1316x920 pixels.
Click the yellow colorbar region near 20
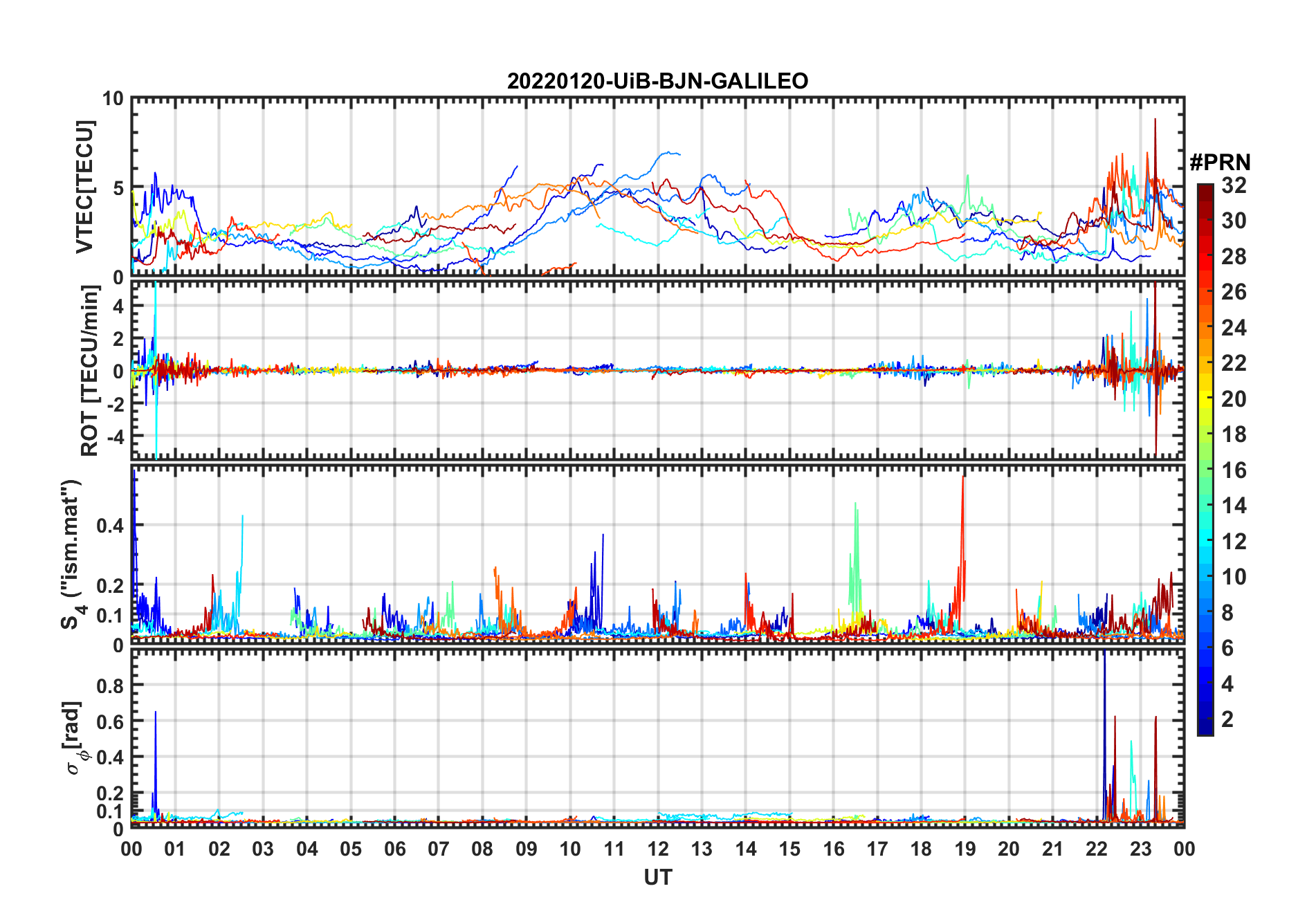[x=1205, y=399]
